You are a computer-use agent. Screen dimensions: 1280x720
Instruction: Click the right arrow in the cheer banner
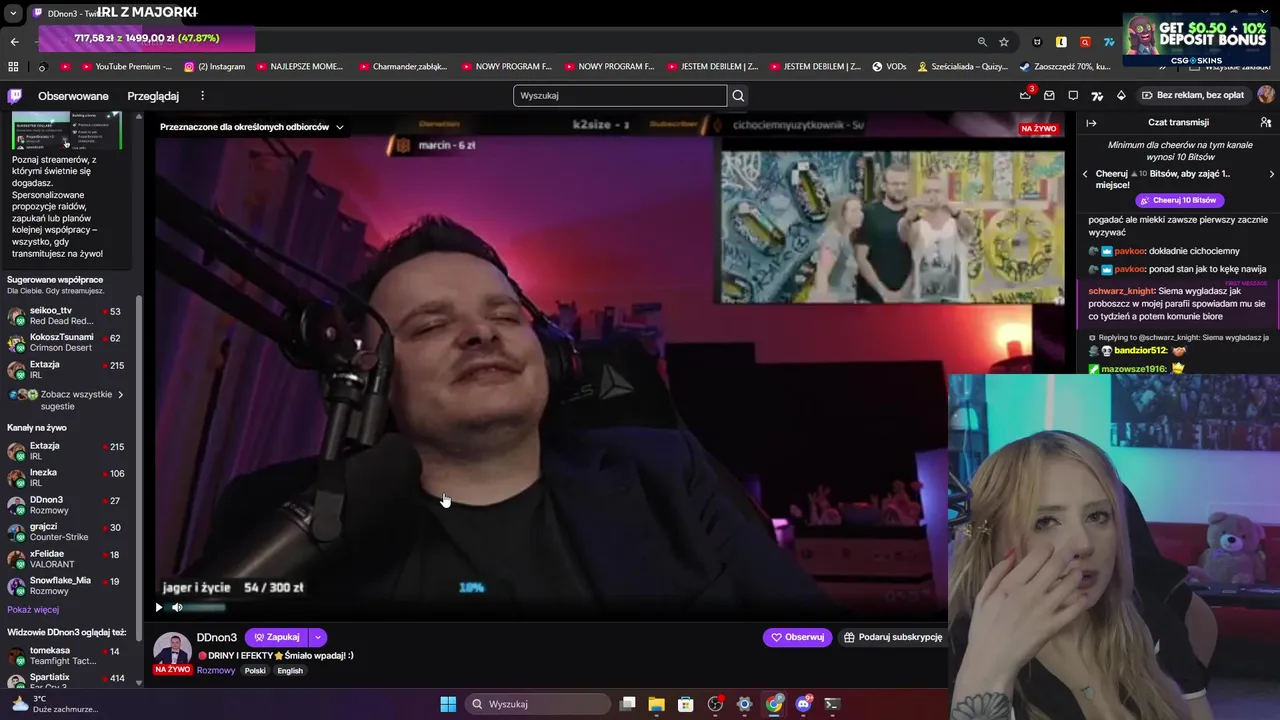point(1271,174)
